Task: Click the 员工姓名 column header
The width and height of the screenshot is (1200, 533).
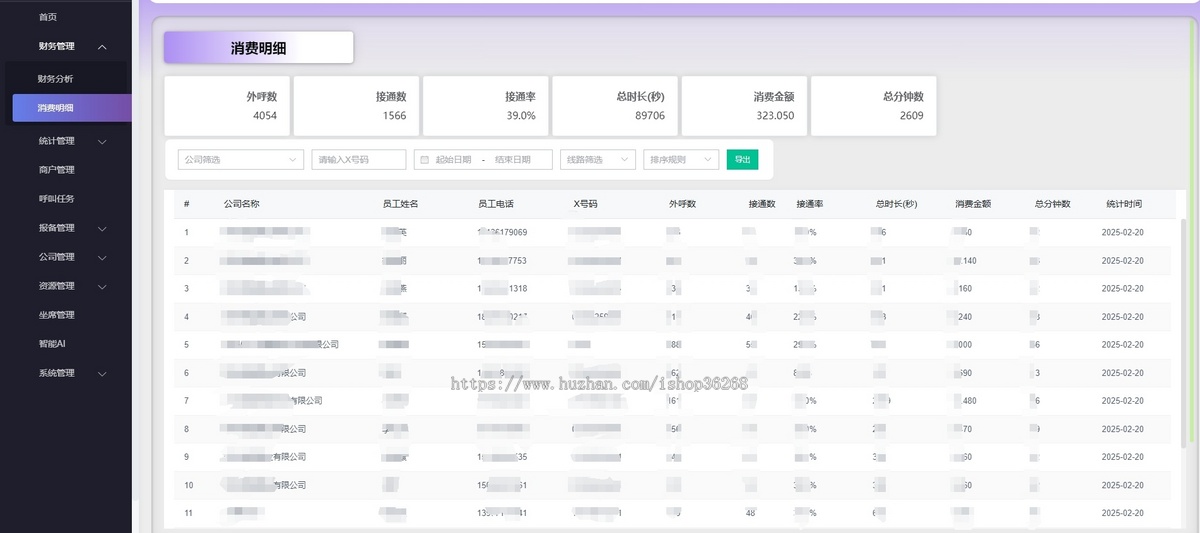Action: point(400,204)
